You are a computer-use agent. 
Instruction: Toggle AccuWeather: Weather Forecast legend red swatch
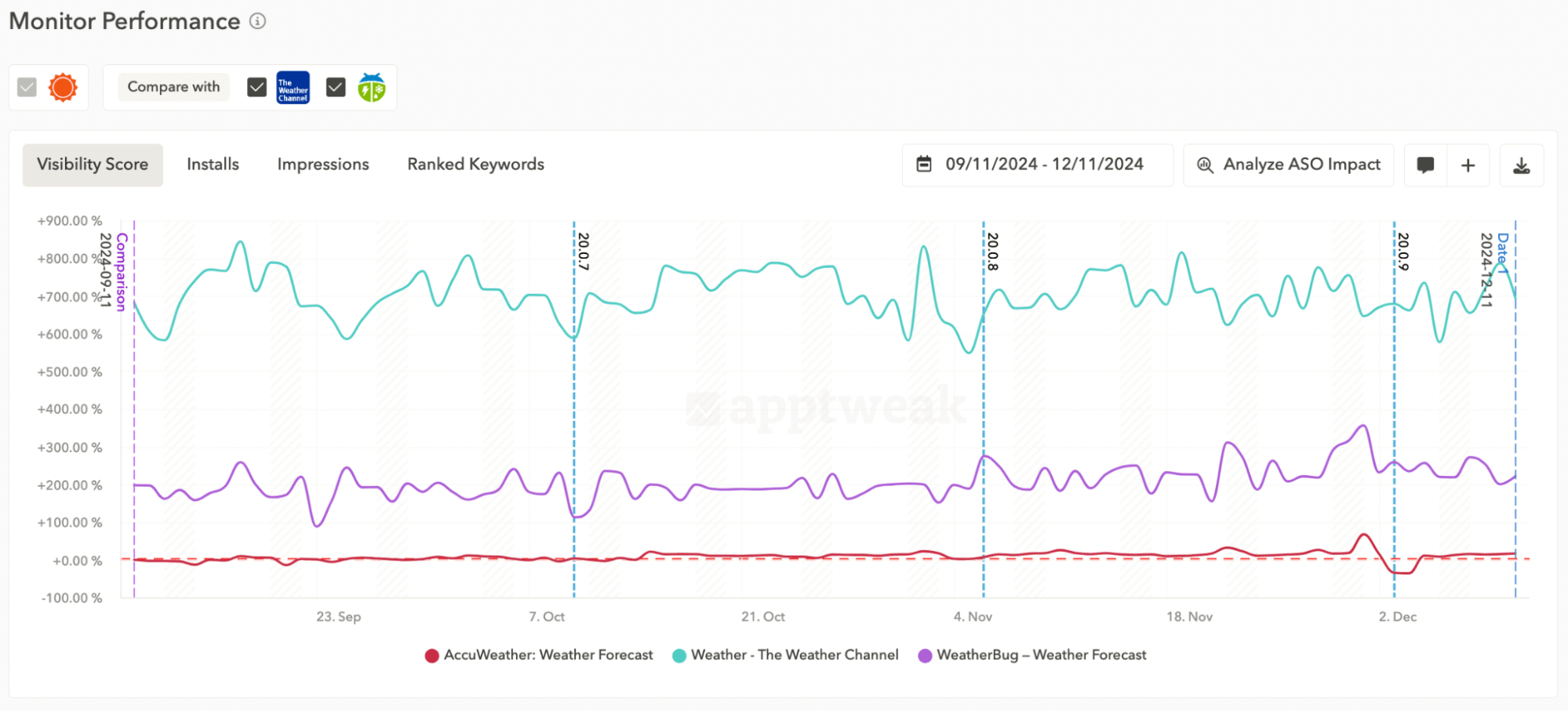431,655
